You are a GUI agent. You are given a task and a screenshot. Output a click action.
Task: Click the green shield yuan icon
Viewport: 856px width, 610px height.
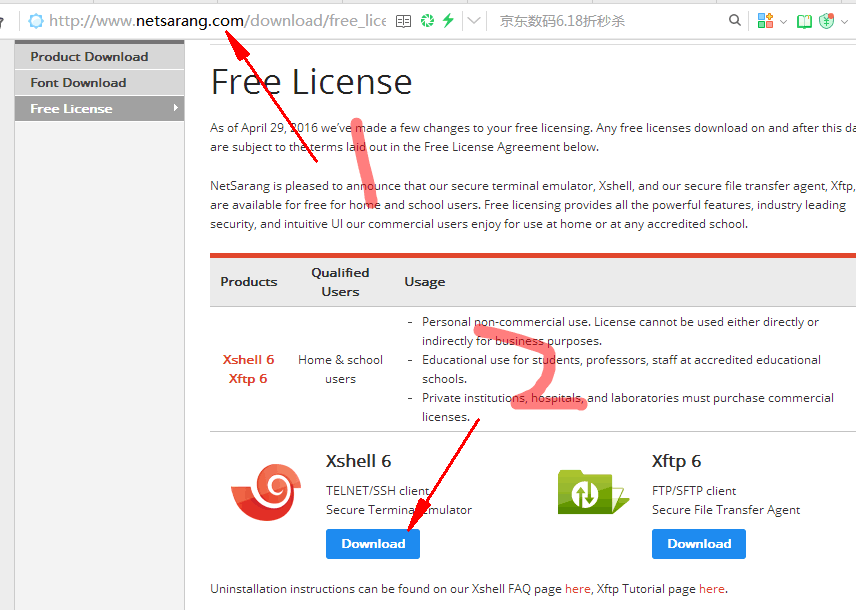[827, 21]
